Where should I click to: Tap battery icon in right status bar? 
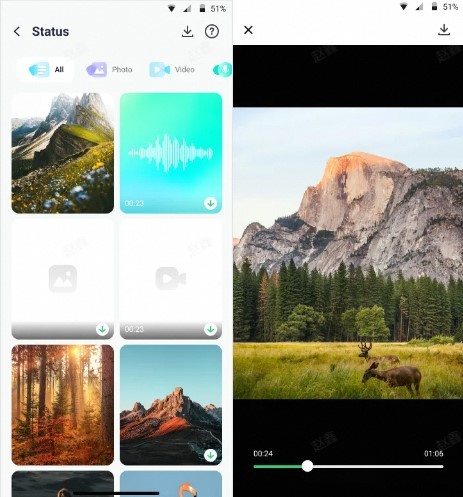click(434, 6)
